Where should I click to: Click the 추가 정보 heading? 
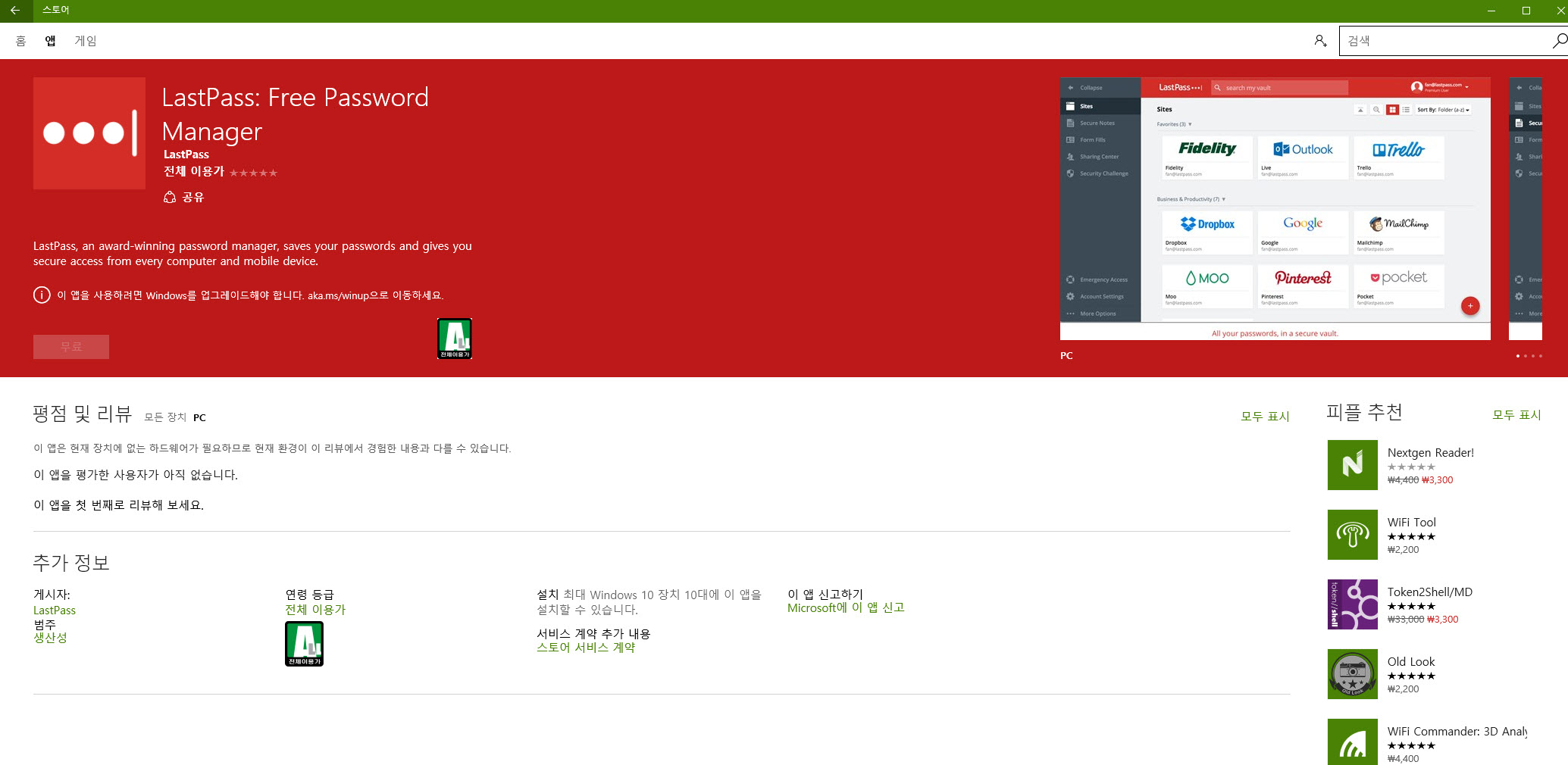tap(71, 563)
